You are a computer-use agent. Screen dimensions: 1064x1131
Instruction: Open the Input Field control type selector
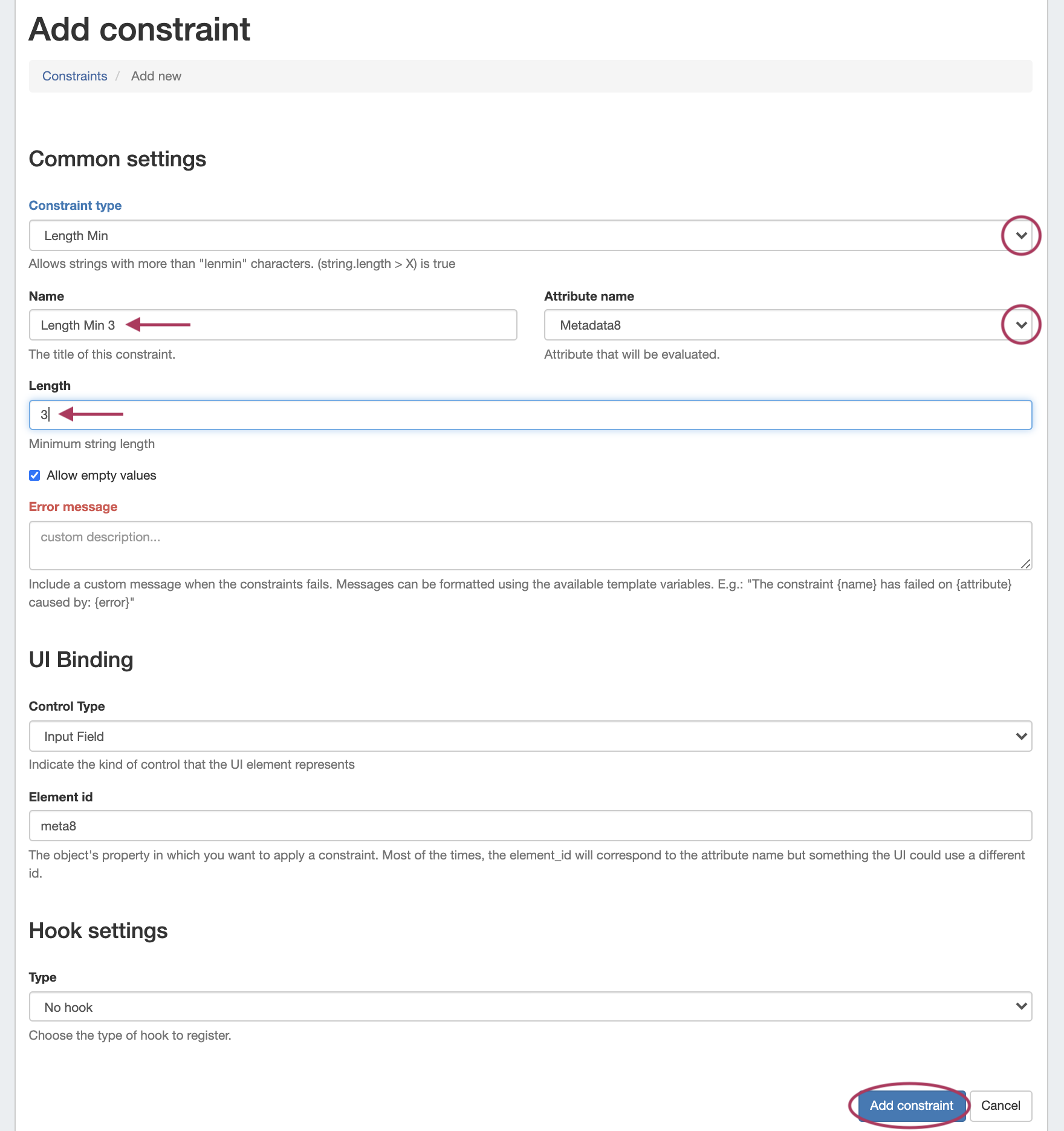[x=514, y=737]
